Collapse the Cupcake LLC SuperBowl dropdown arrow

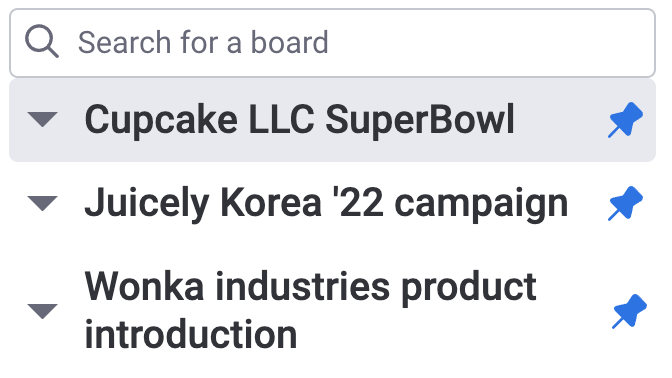(42, 119)
